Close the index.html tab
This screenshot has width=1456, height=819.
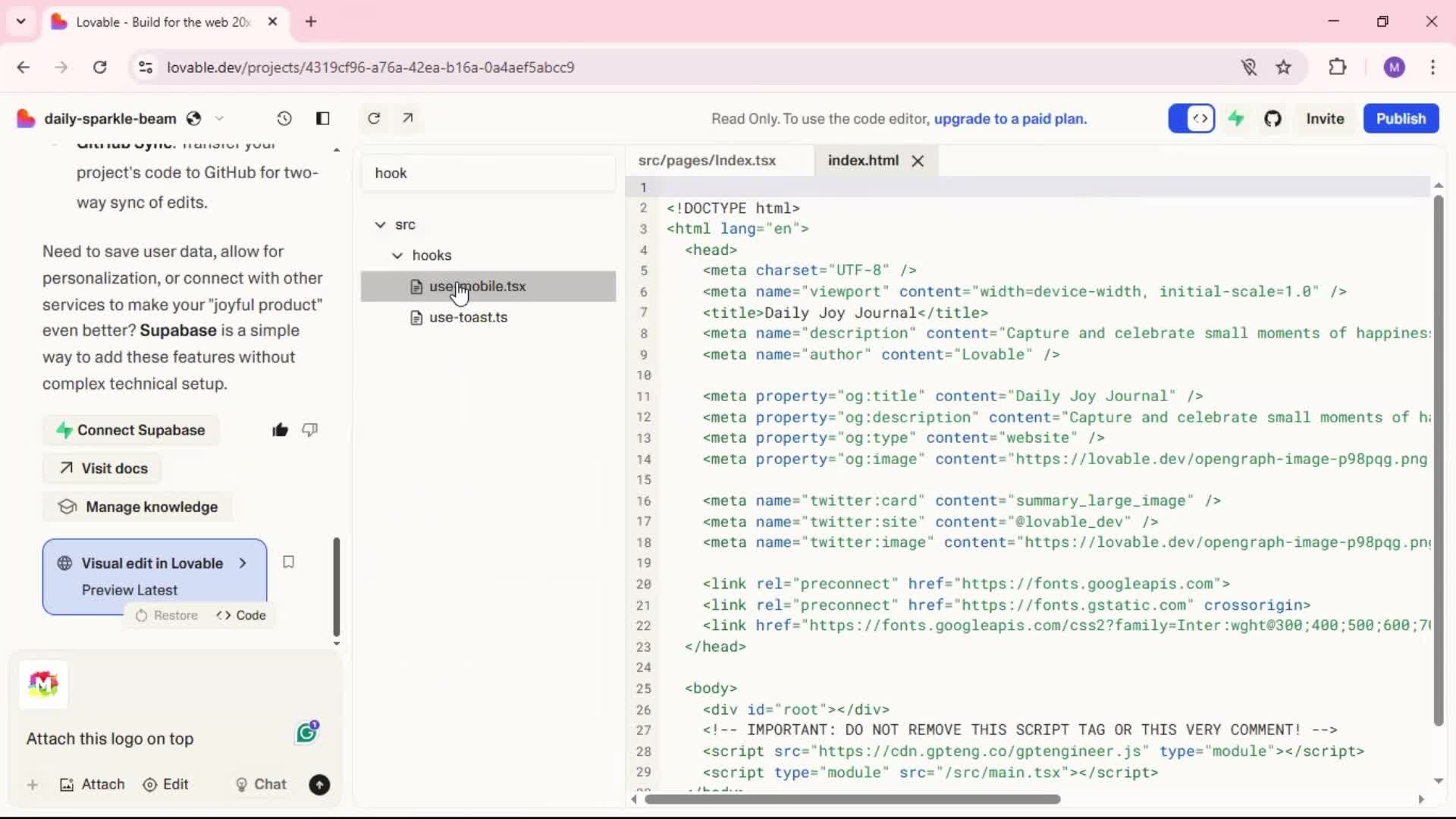(918, 161)
